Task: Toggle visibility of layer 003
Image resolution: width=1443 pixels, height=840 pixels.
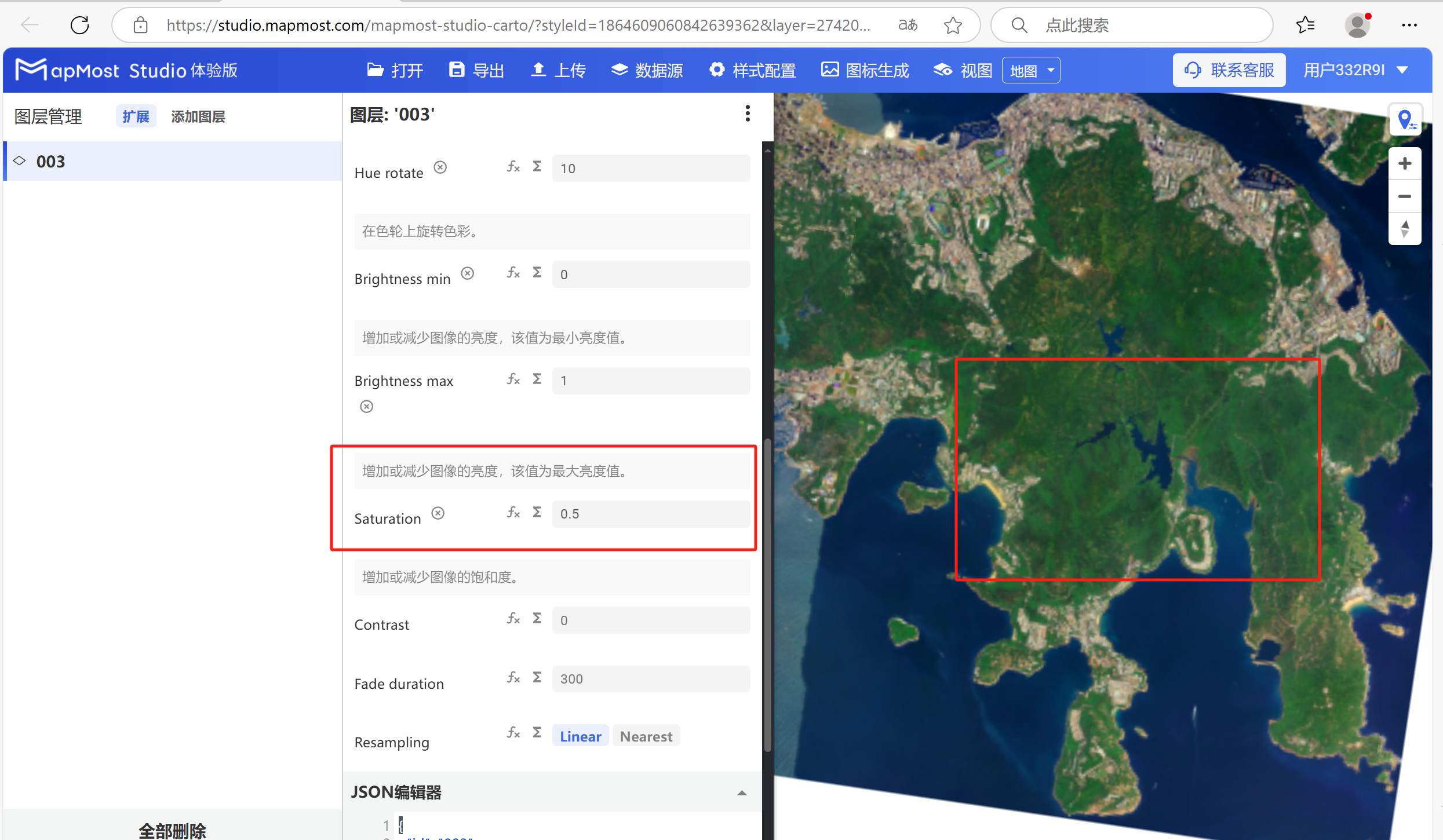Action: pyautogui.click(x=19, y=161)
